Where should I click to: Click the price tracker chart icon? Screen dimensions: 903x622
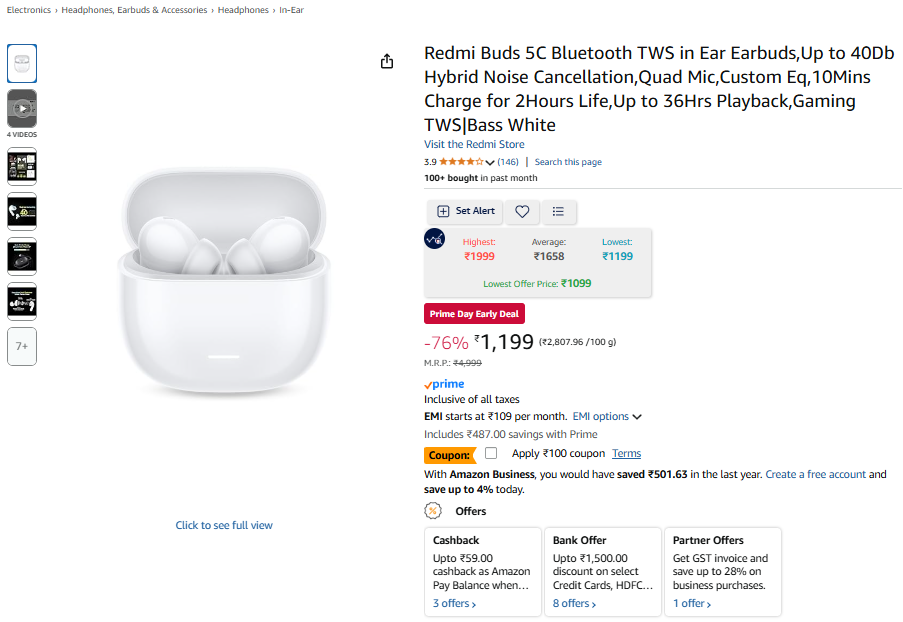tap(435, 239)
